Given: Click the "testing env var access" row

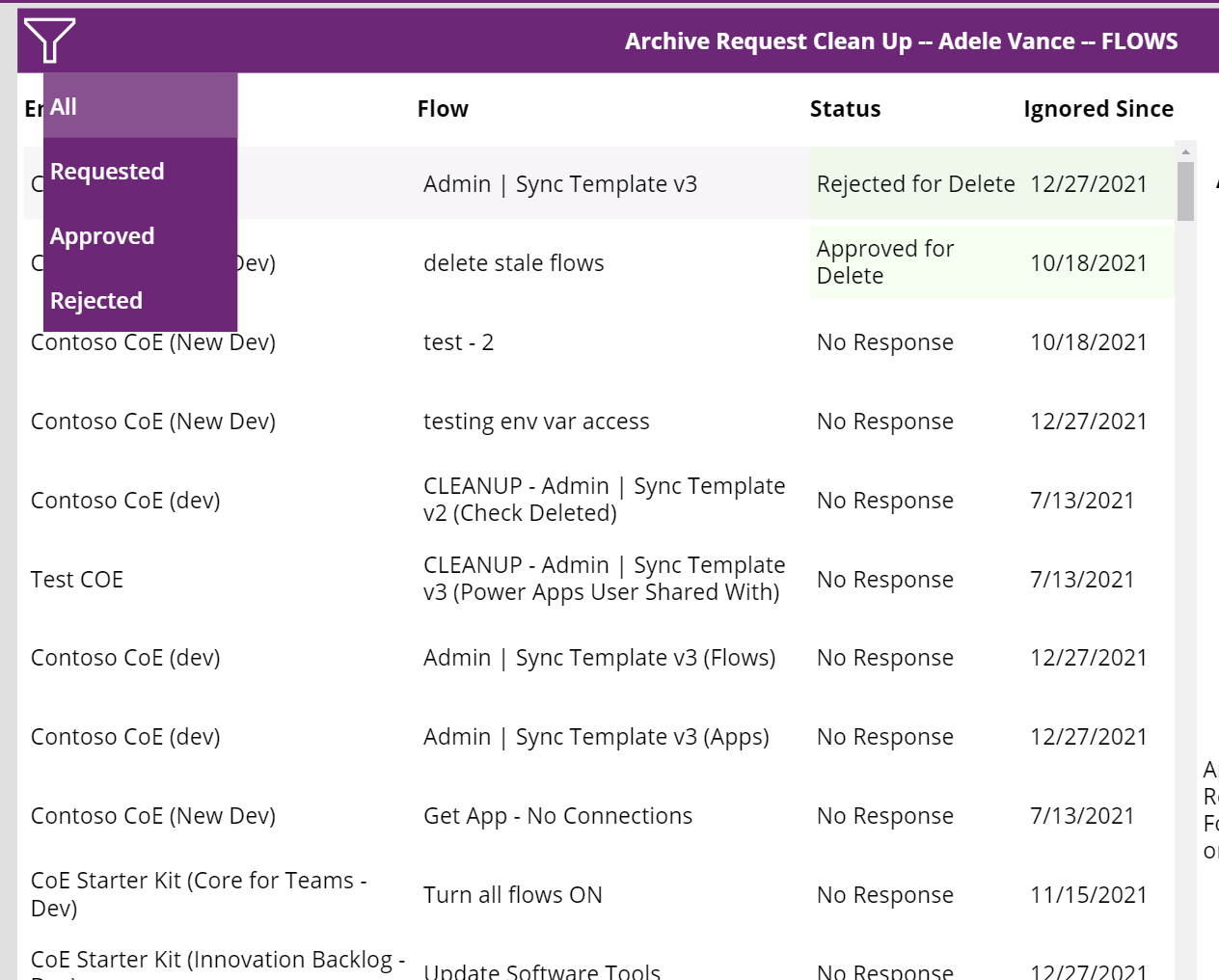Looking at the screenshot, I should 537,421.
